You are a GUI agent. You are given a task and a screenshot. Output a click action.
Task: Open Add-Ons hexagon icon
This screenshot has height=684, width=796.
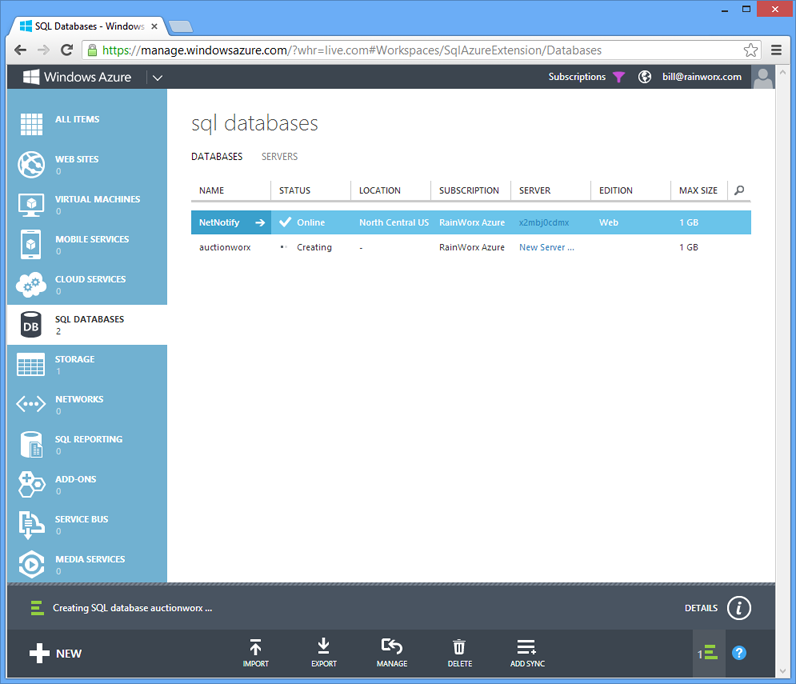click(31, 484)
